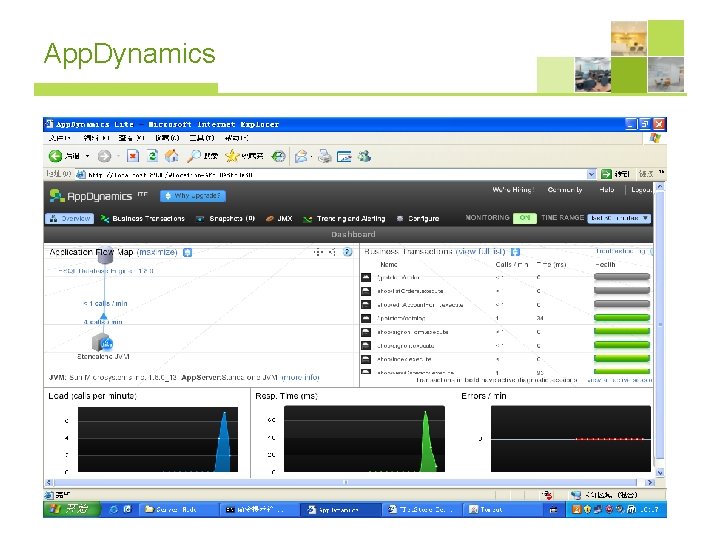Click the page vertical scrollbar

(660, 326)
